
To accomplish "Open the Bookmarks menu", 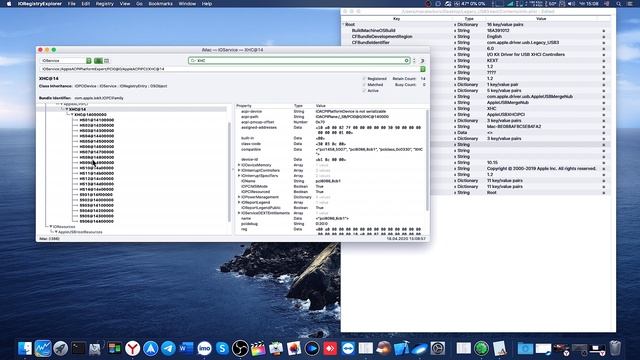I will click(x=160, y=4).
